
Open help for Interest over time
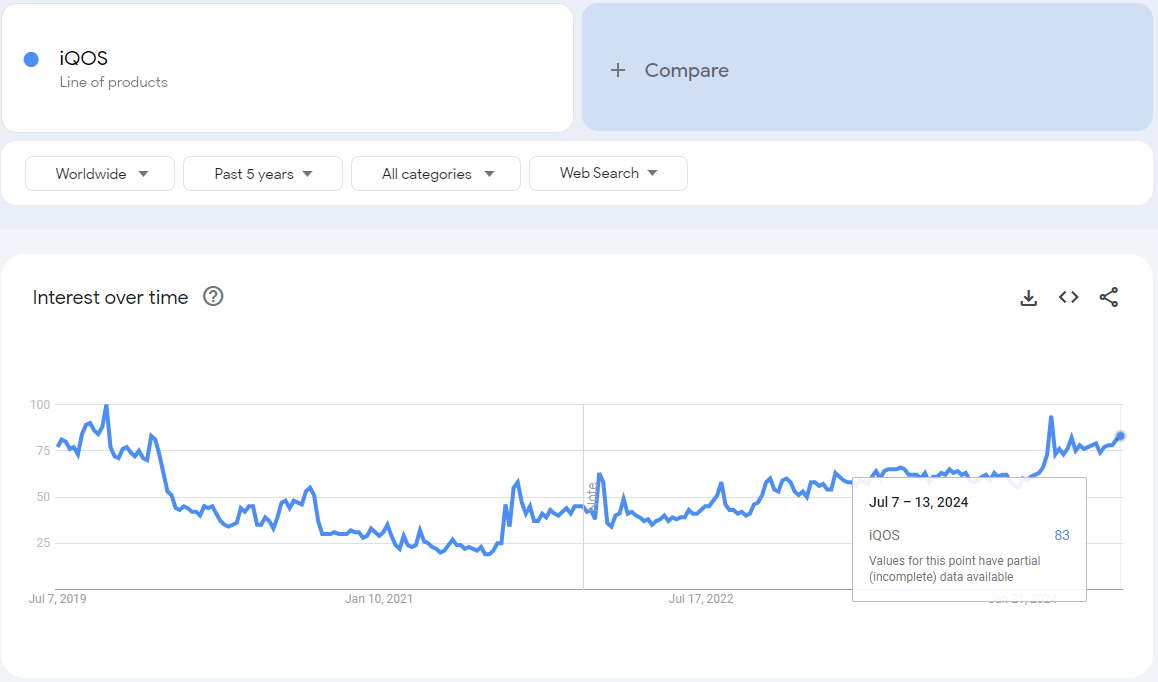tap(213, 296)
